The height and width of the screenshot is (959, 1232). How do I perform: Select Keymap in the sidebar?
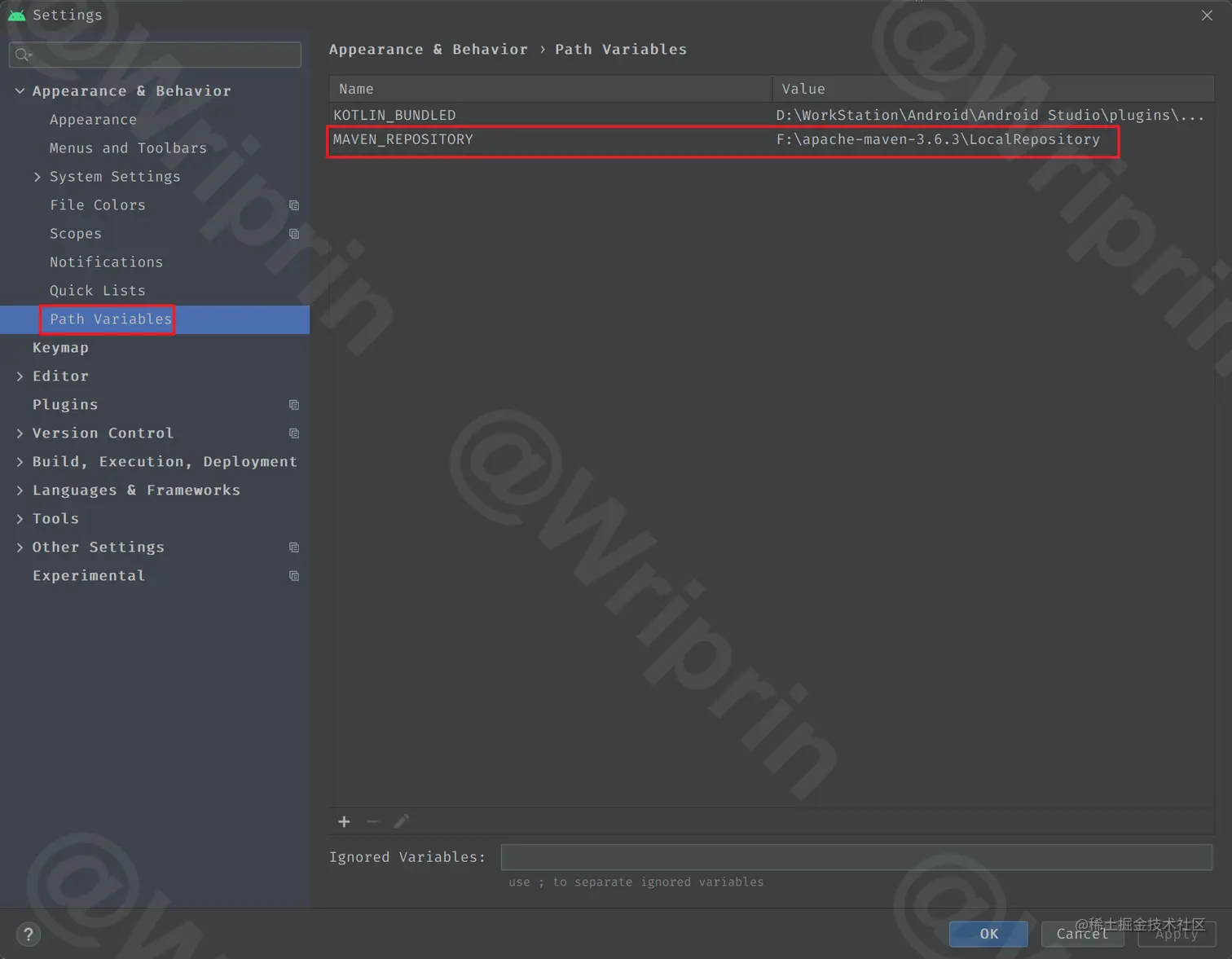[x=60, y=347]
